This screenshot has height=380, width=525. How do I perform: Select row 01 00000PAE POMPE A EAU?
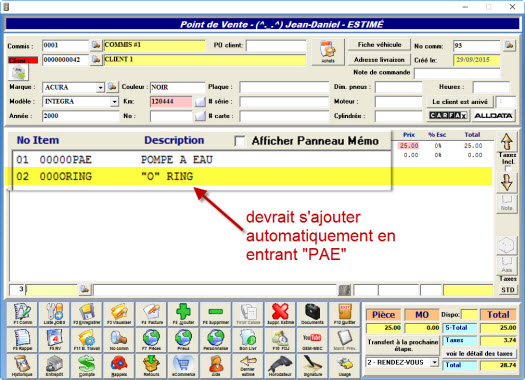[202, 159]
